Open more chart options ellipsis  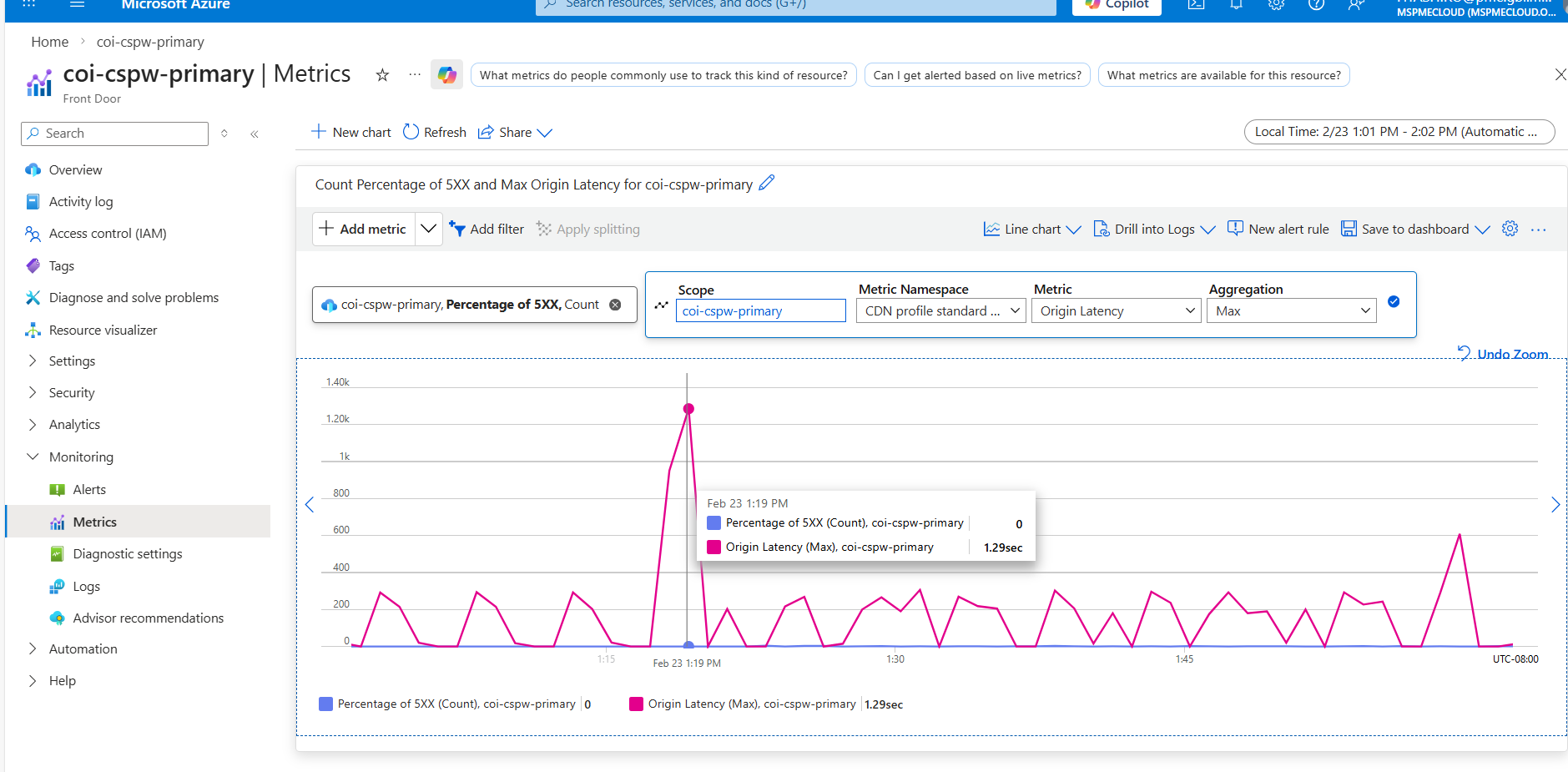click(1539, 230)
